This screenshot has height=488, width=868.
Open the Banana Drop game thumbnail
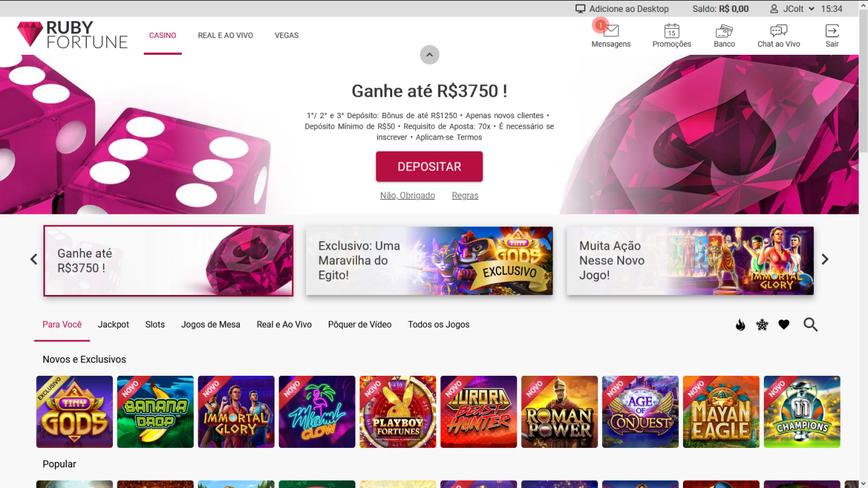pos(155,412)
